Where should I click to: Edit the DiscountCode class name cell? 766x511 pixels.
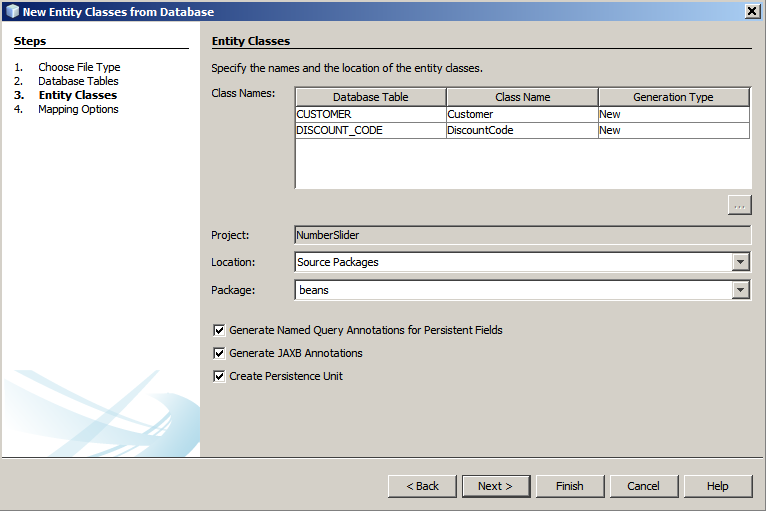pos(521,130)
